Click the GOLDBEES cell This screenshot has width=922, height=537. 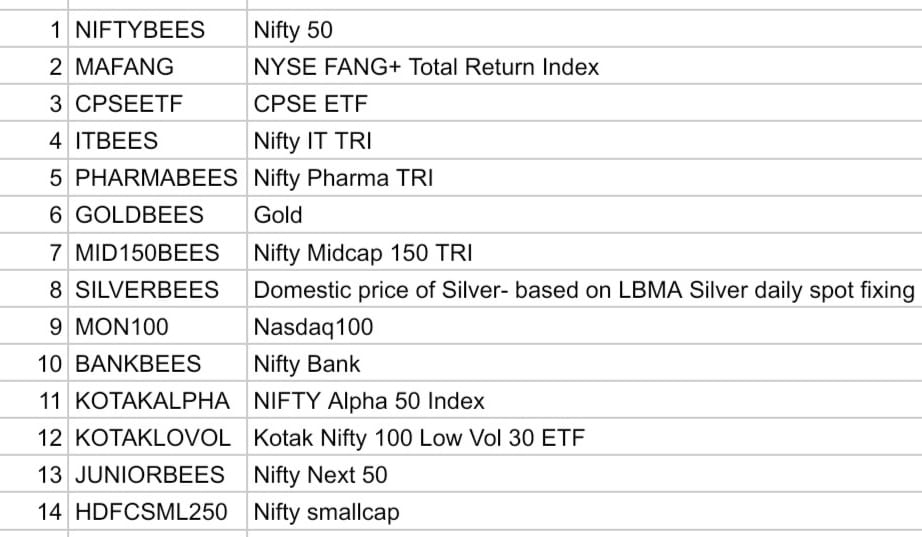140,215
